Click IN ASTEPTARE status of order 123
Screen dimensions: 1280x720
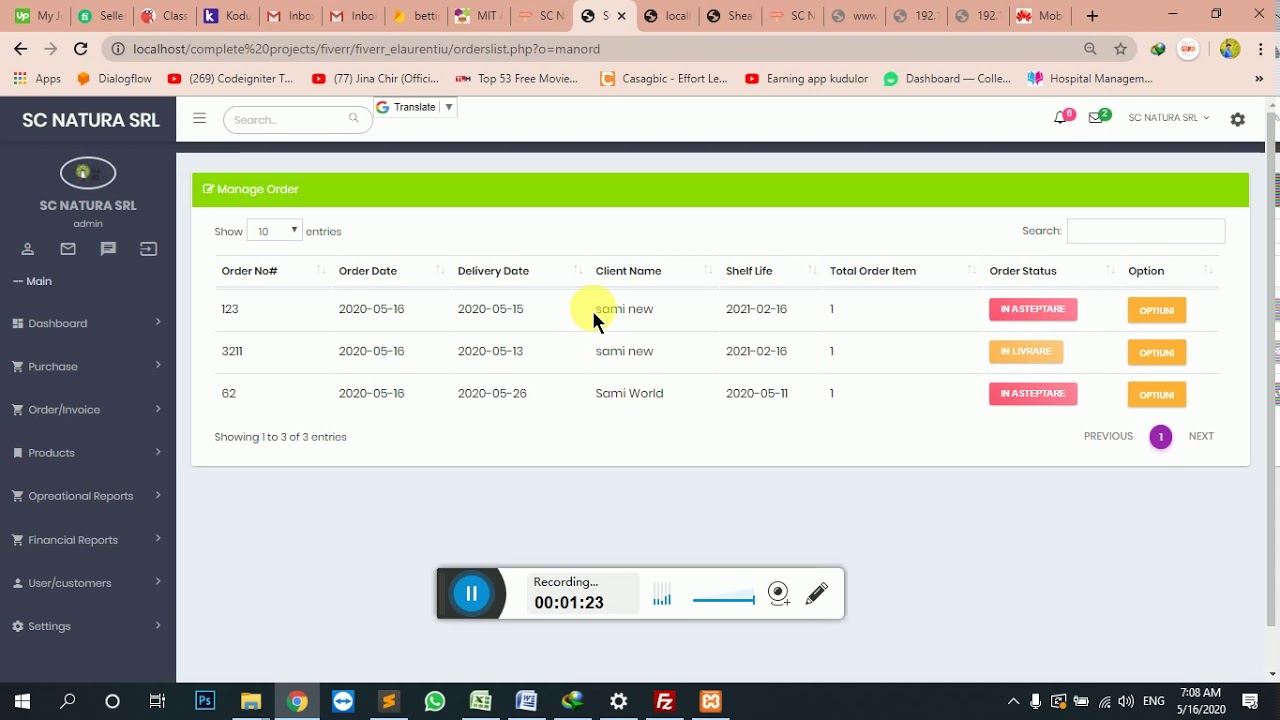click(x=1033, y=309)
